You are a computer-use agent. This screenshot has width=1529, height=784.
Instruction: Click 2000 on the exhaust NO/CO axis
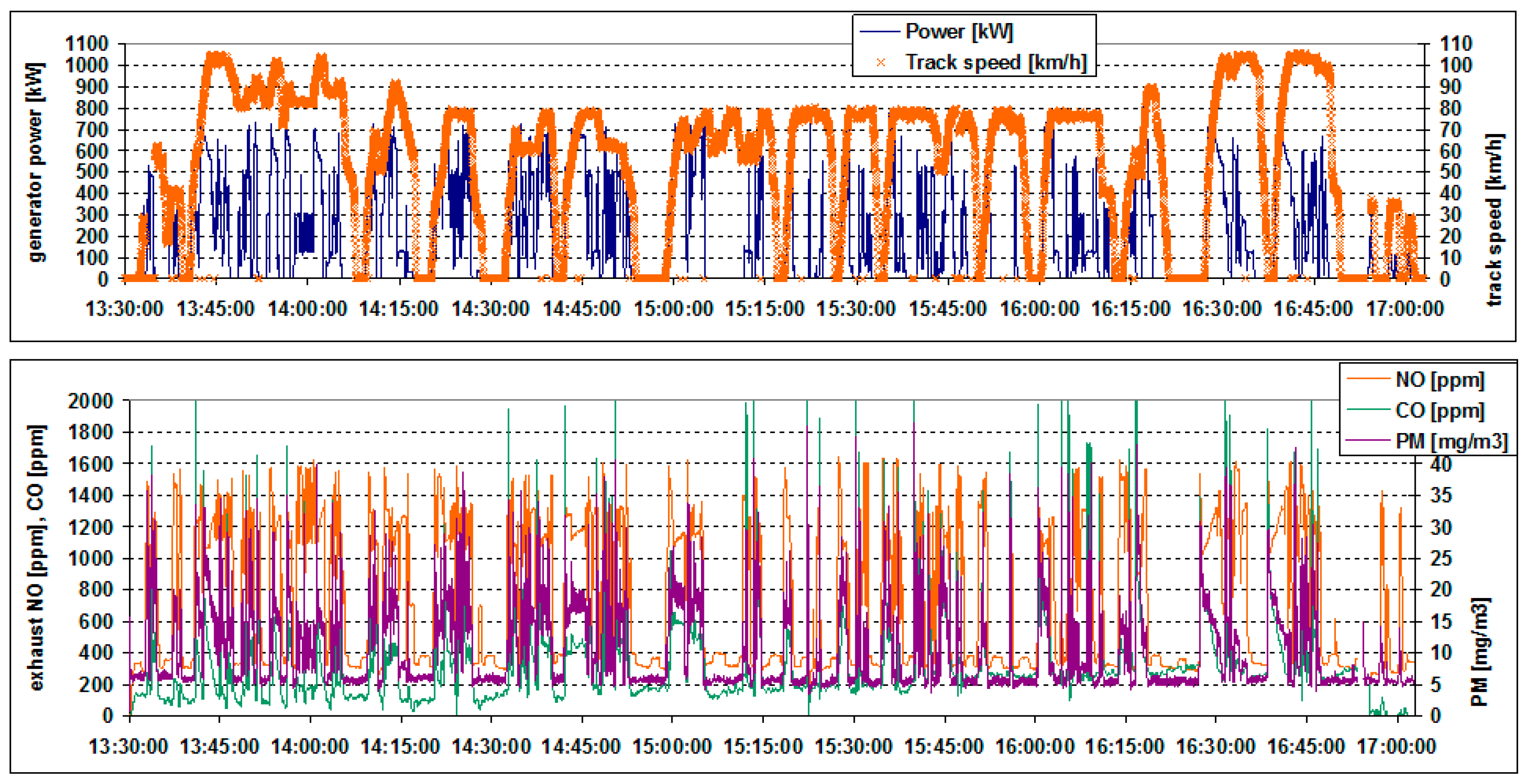pyautogui.click(x=90, y=401)
